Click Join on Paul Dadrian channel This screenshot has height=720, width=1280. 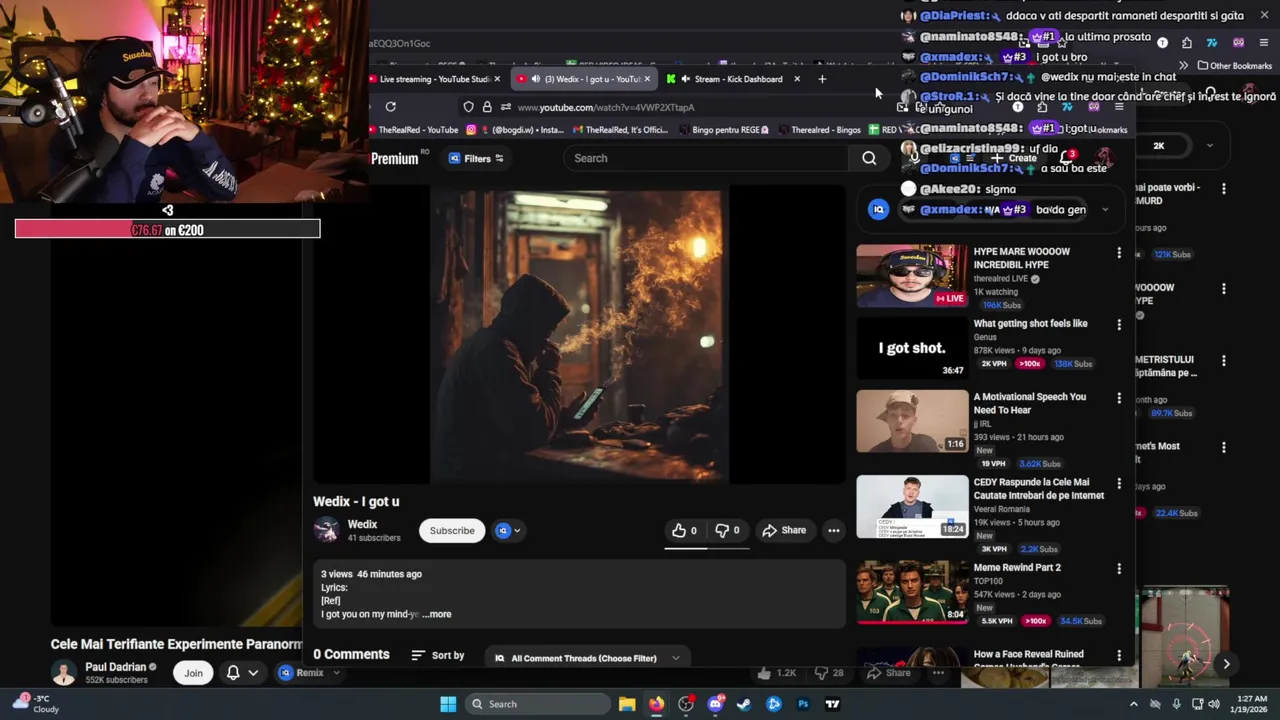[193, 673]
